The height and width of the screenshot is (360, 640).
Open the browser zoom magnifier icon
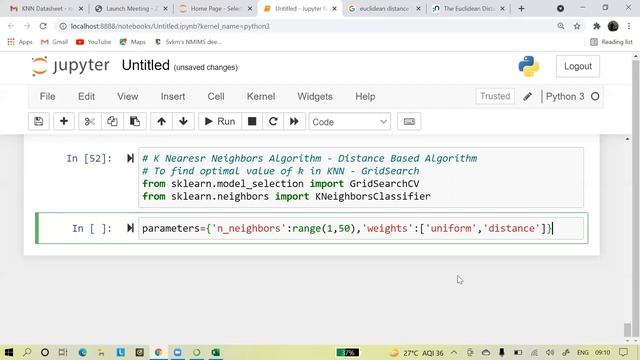coord(561,26)
